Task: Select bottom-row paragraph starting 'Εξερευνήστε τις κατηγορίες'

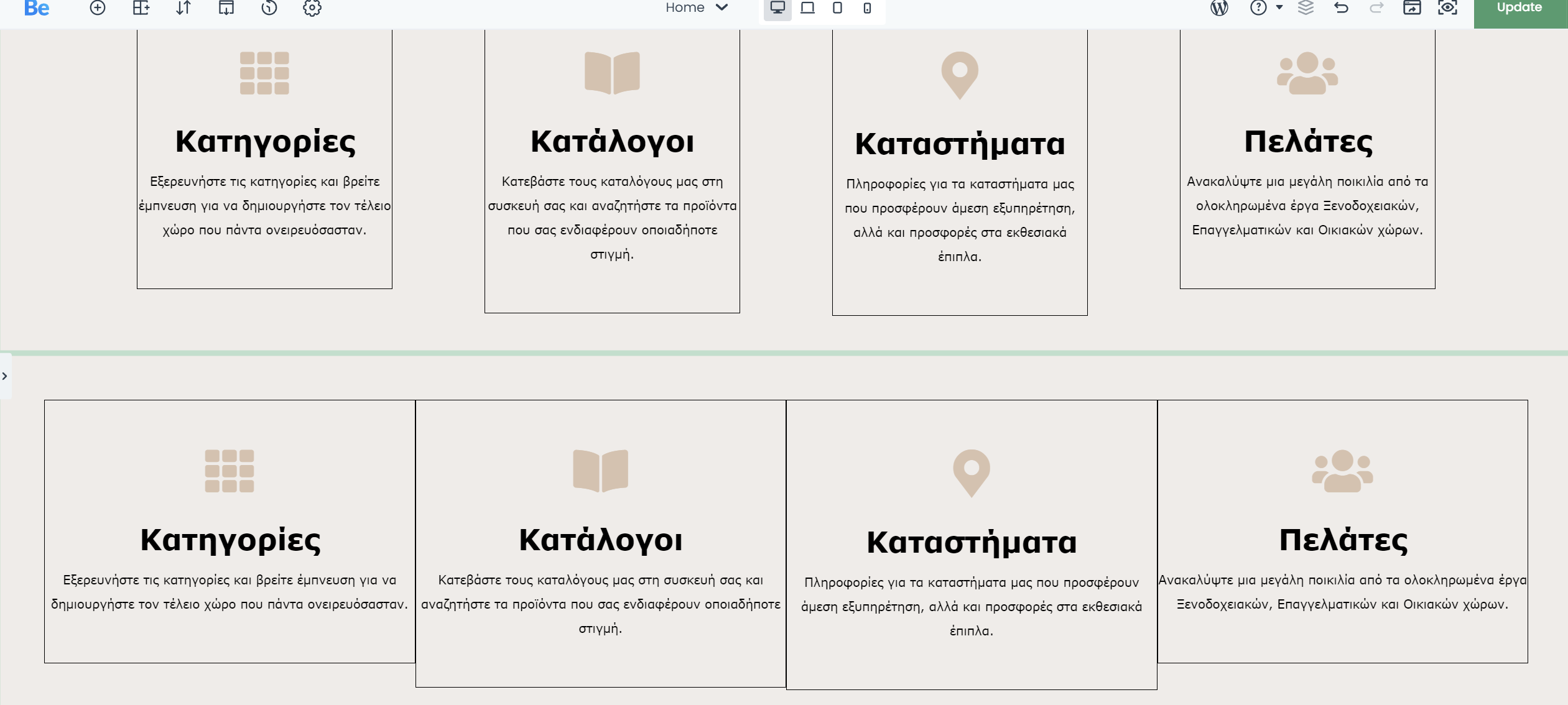Action: tap(230, 592)
